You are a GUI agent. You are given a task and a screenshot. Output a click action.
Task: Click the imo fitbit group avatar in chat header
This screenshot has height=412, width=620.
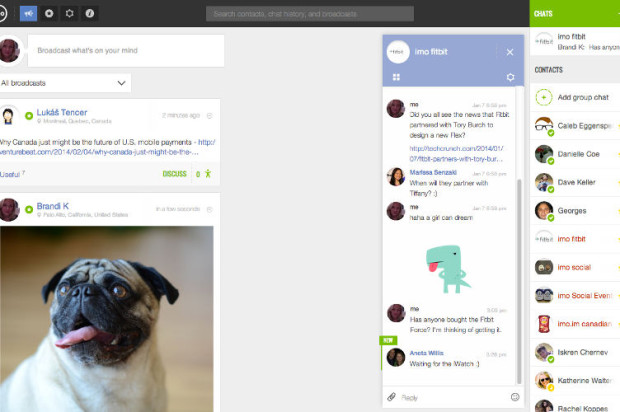[398, 52]
